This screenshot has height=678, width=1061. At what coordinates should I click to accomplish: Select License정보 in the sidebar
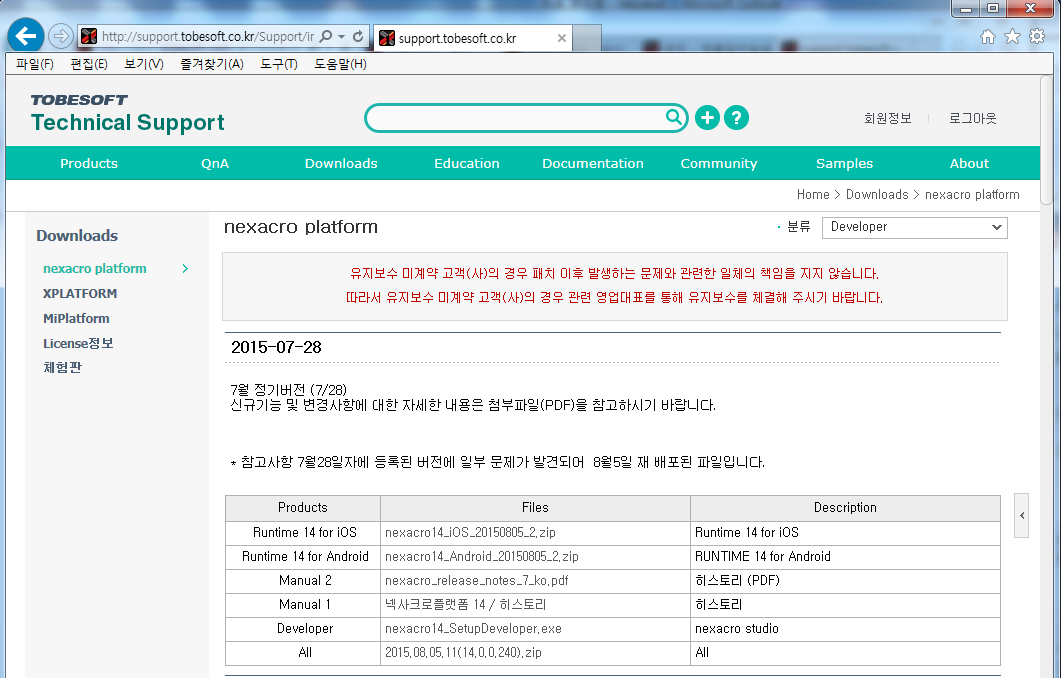click(78, 343)
